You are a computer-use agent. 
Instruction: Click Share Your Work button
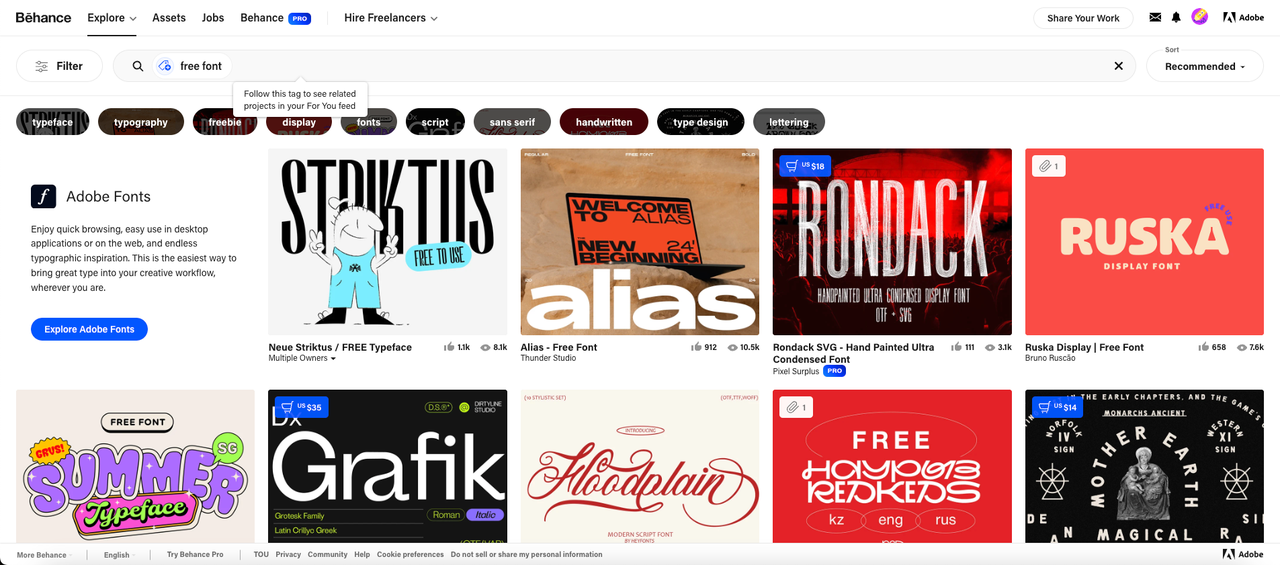point(1083,18)
